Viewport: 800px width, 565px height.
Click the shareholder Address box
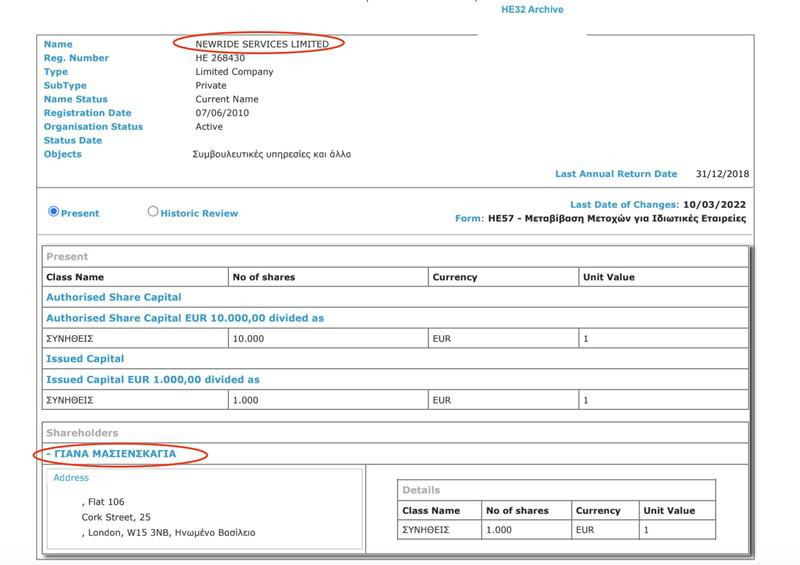(x=205, y=509)
